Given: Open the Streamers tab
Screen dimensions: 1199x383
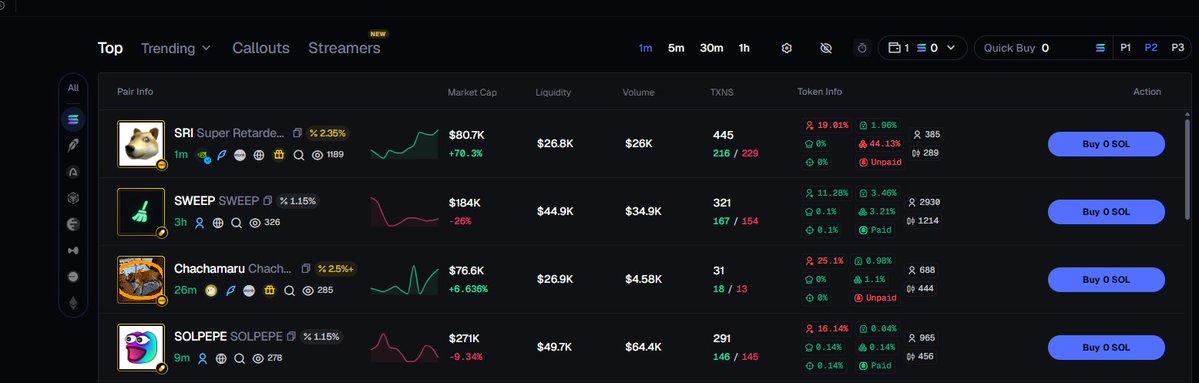Looking at the screenshot, I should coord(344,48).
